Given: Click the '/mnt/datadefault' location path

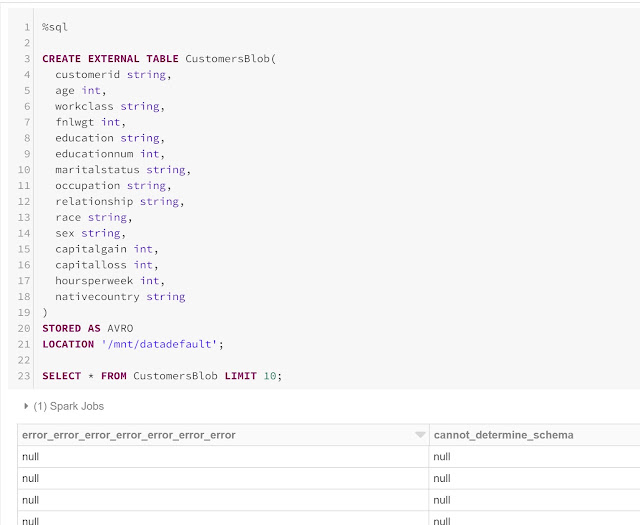Looking at the screenshot, I should (x=159, y=344).
